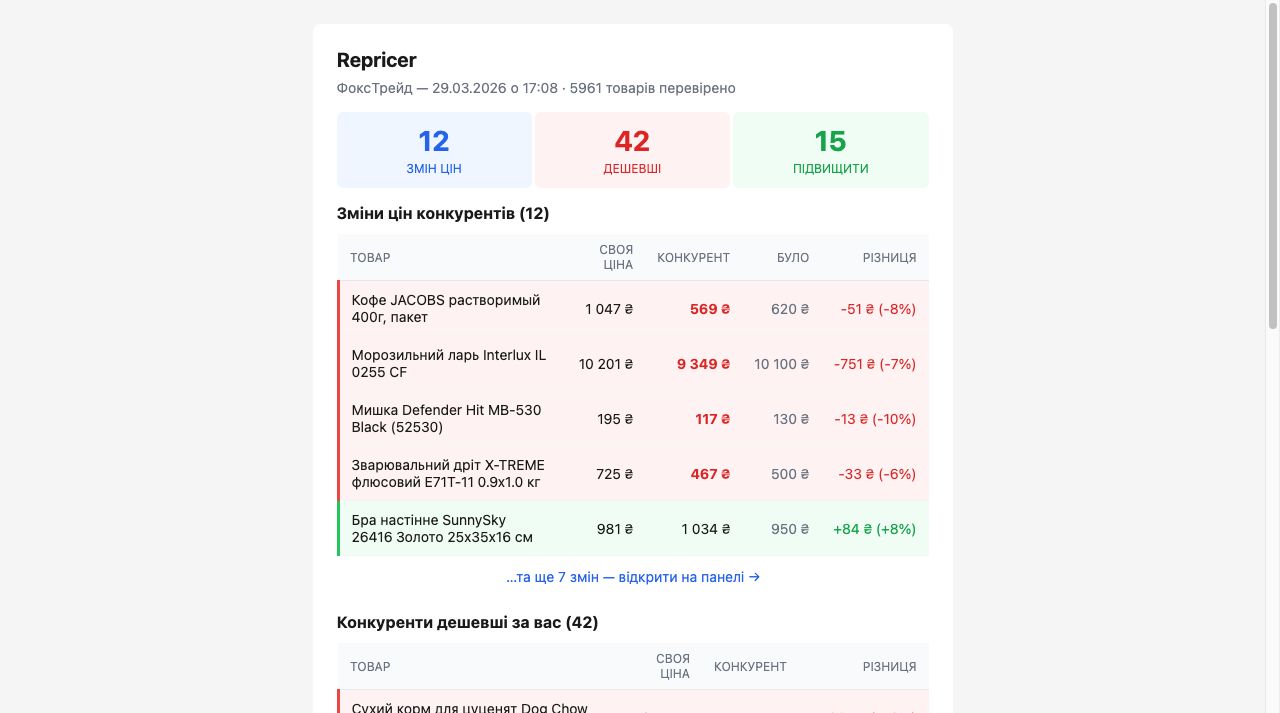Click the БУЛО column header
Image resolution: width=1280 pixels, height=713 pixels.
click(793, 257)
